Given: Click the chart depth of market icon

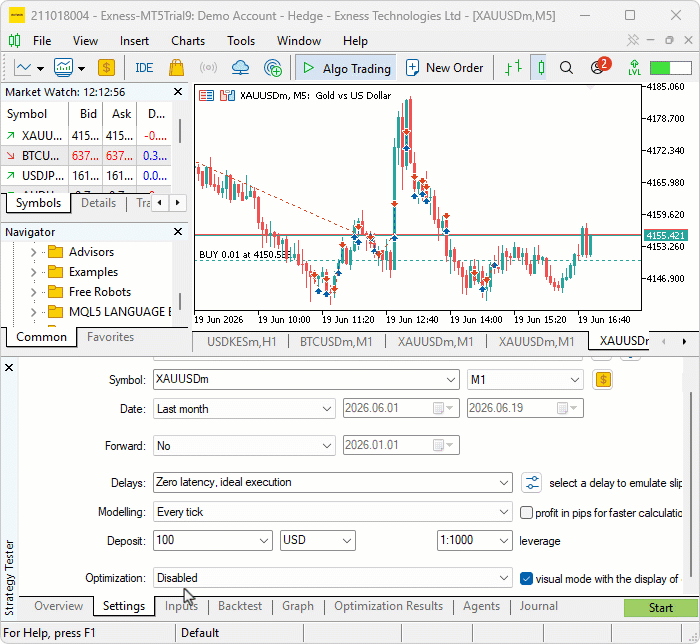Looking at the screenshot, I should coord(227,96).
